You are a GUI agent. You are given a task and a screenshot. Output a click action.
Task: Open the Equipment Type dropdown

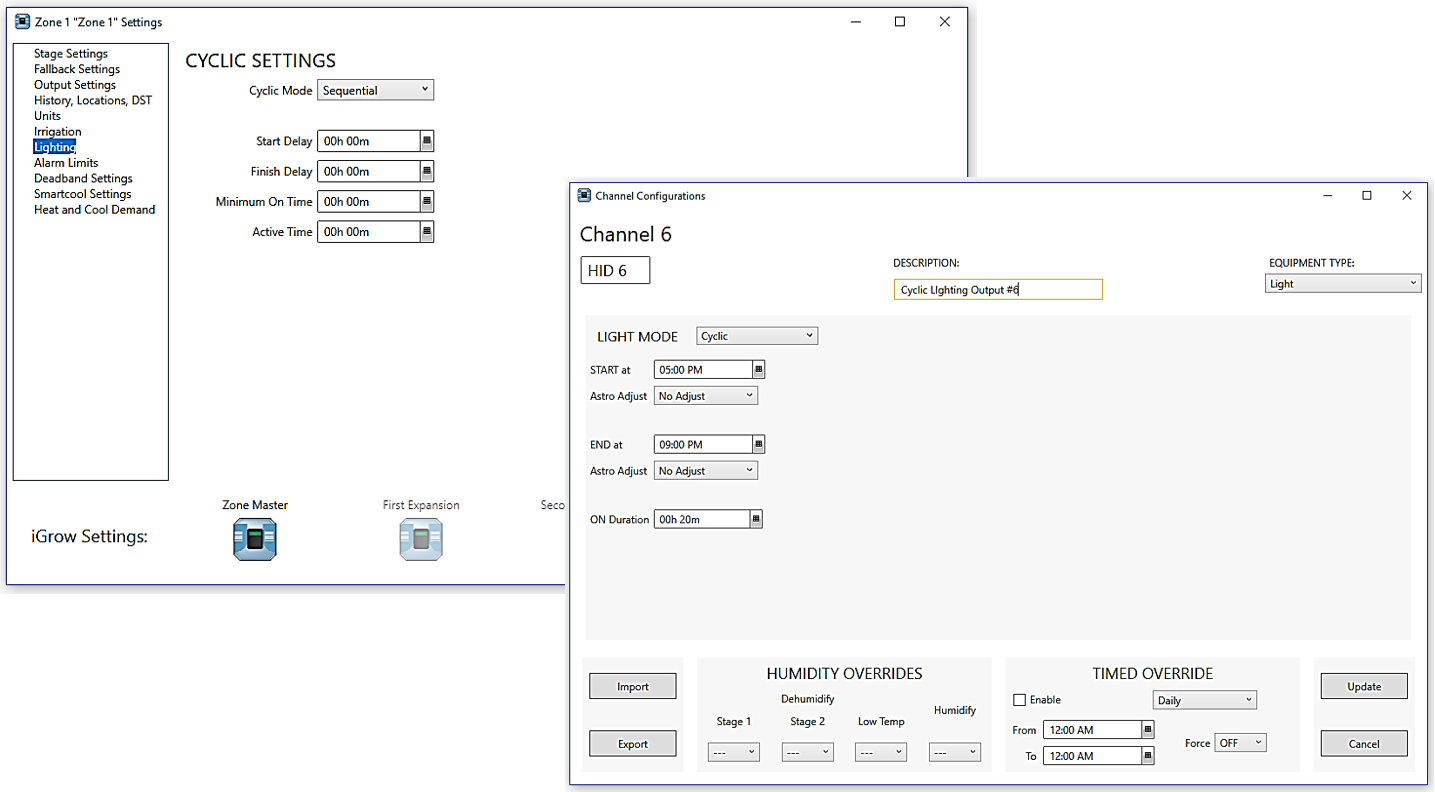point(1343,284)
